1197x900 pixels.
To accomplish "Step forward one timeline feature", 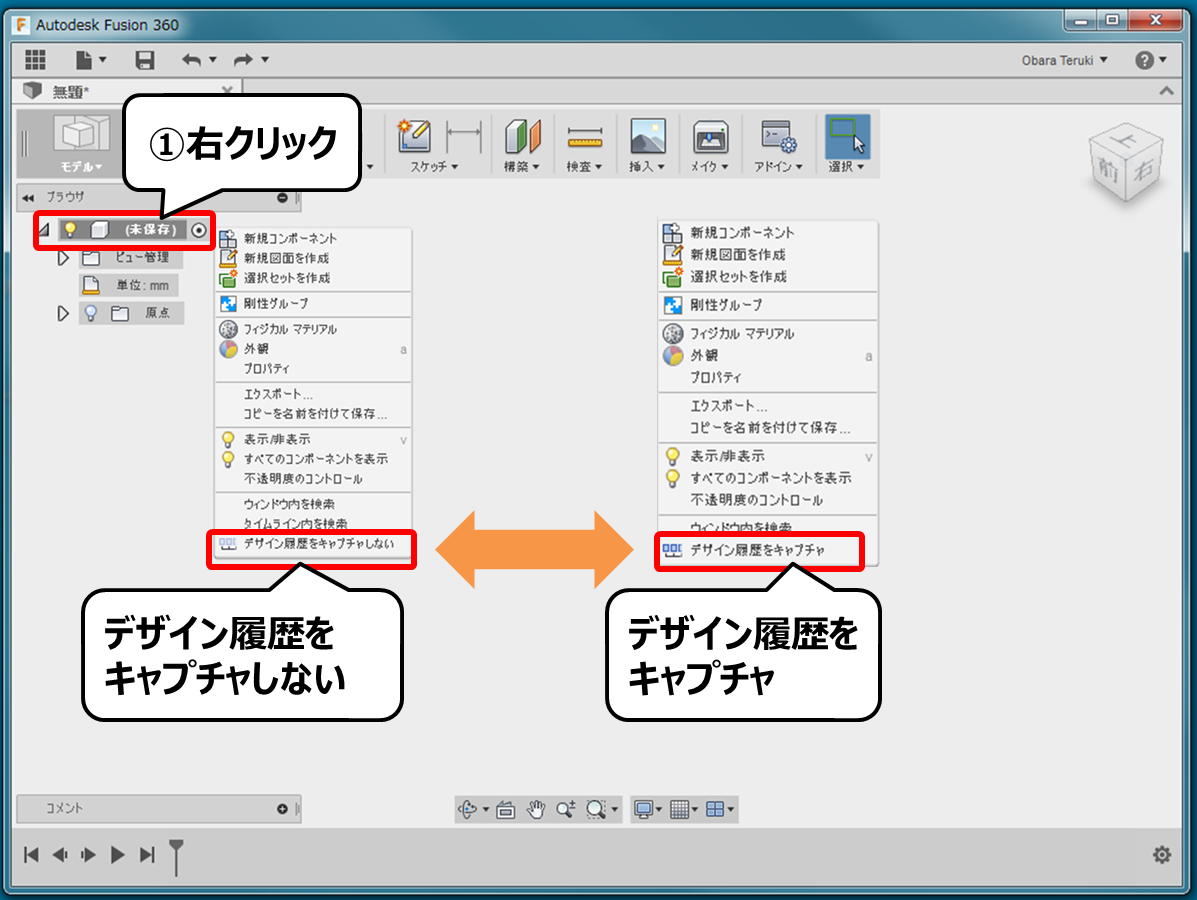I will coord(89,855).
